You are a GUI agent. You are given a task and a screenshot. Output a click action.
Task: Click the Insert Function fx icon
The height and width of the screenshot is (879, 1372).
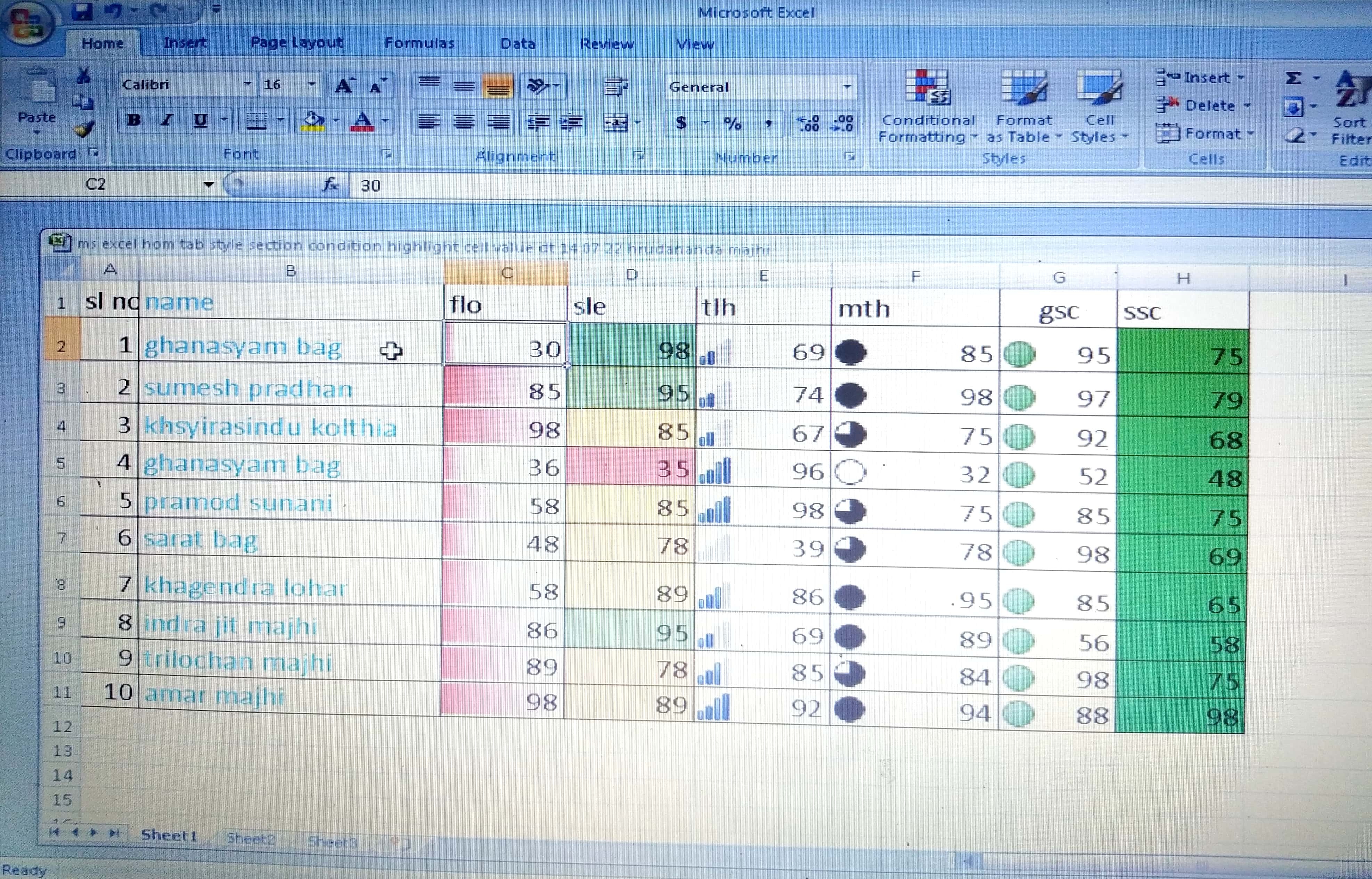[330, 184]
